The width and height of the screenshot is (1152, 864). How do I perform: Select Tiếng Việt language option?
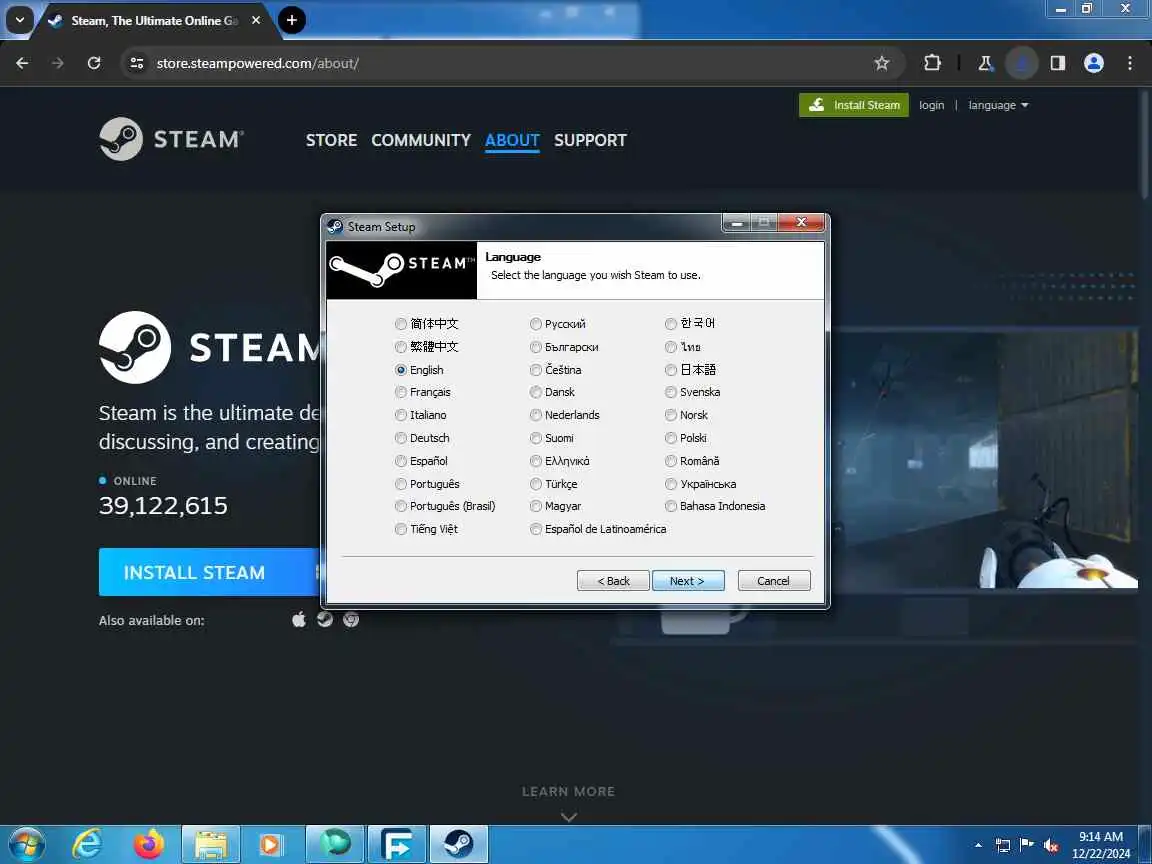tap(400, 529)
